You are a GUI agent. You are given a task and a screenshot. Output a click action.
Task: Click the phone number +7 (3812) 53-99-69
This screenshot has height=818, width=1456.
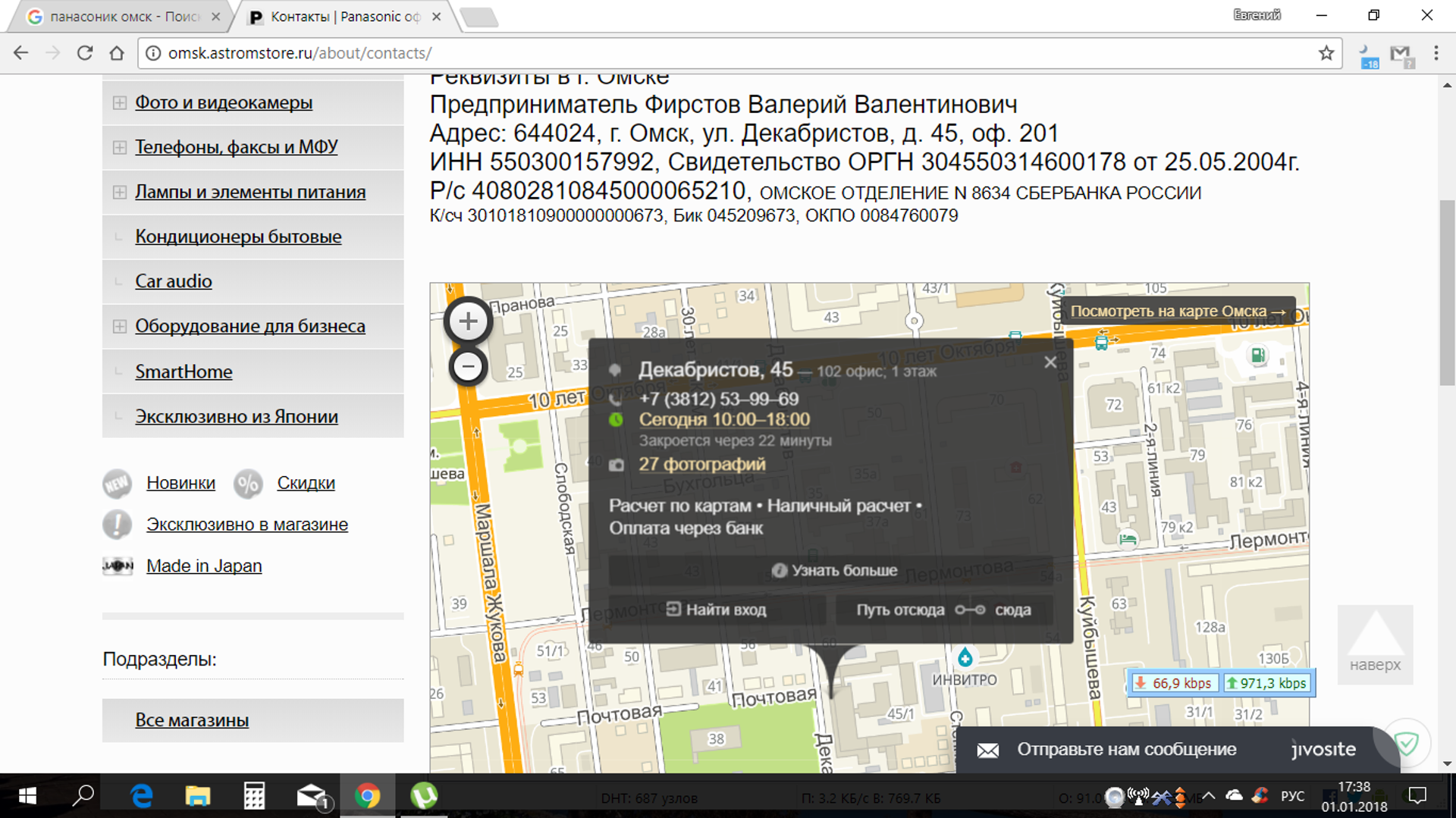point(718,399)
